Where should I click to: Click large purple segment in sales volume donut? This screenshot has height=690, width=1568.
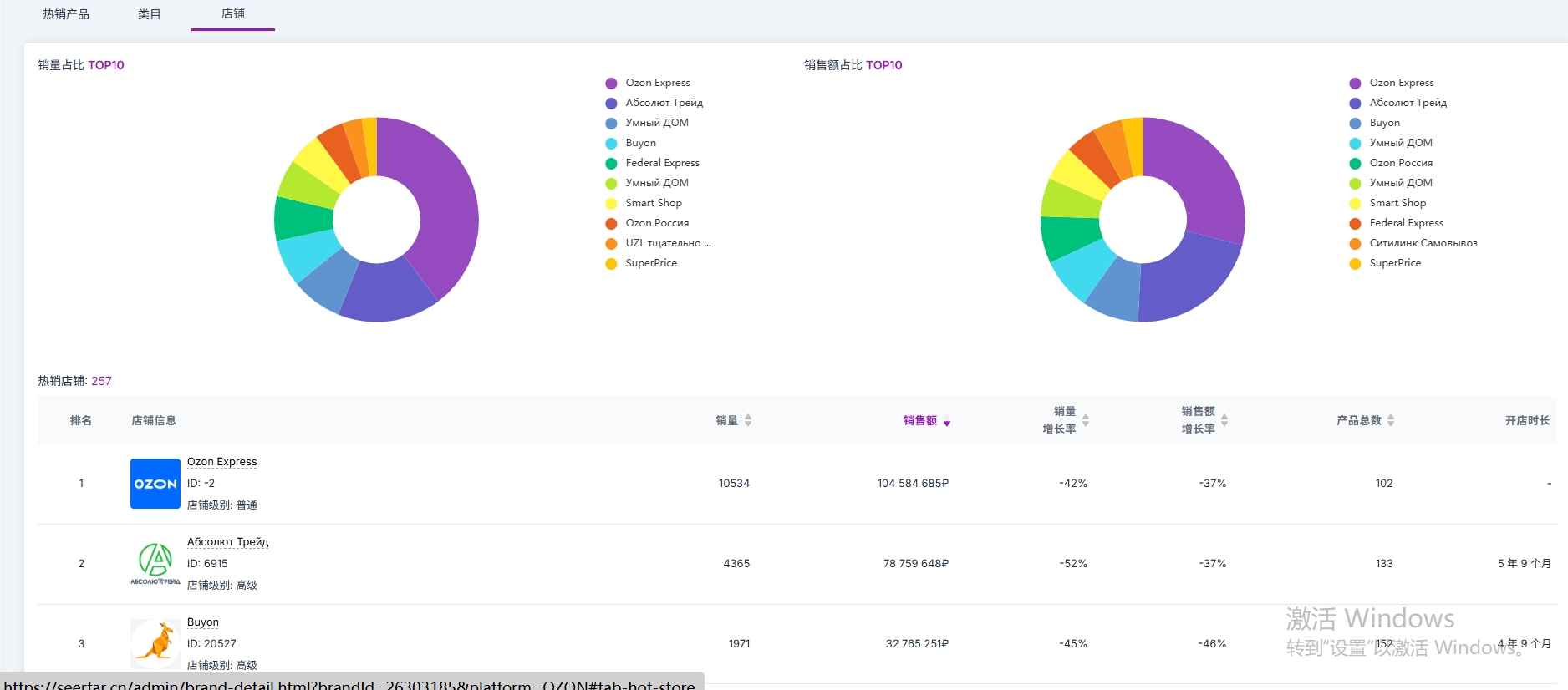(x=443, y=209)
